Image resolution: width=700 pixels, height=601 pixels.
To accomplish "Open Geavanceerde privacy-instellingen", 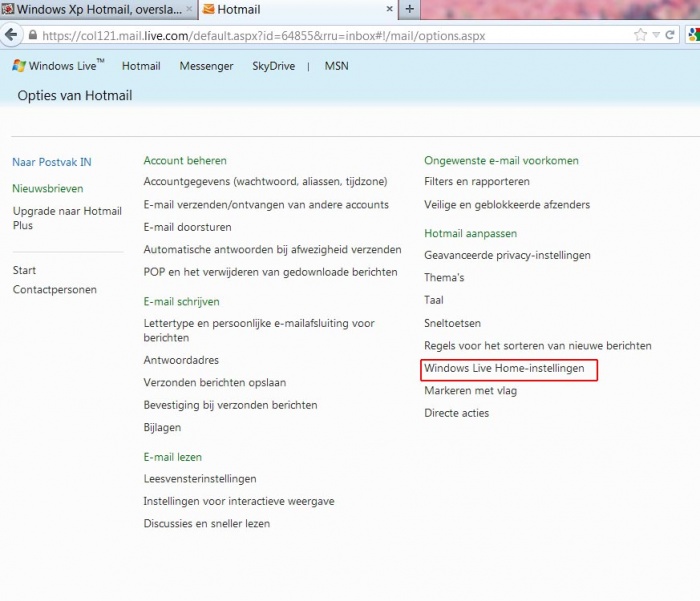I will coord(507,255).
